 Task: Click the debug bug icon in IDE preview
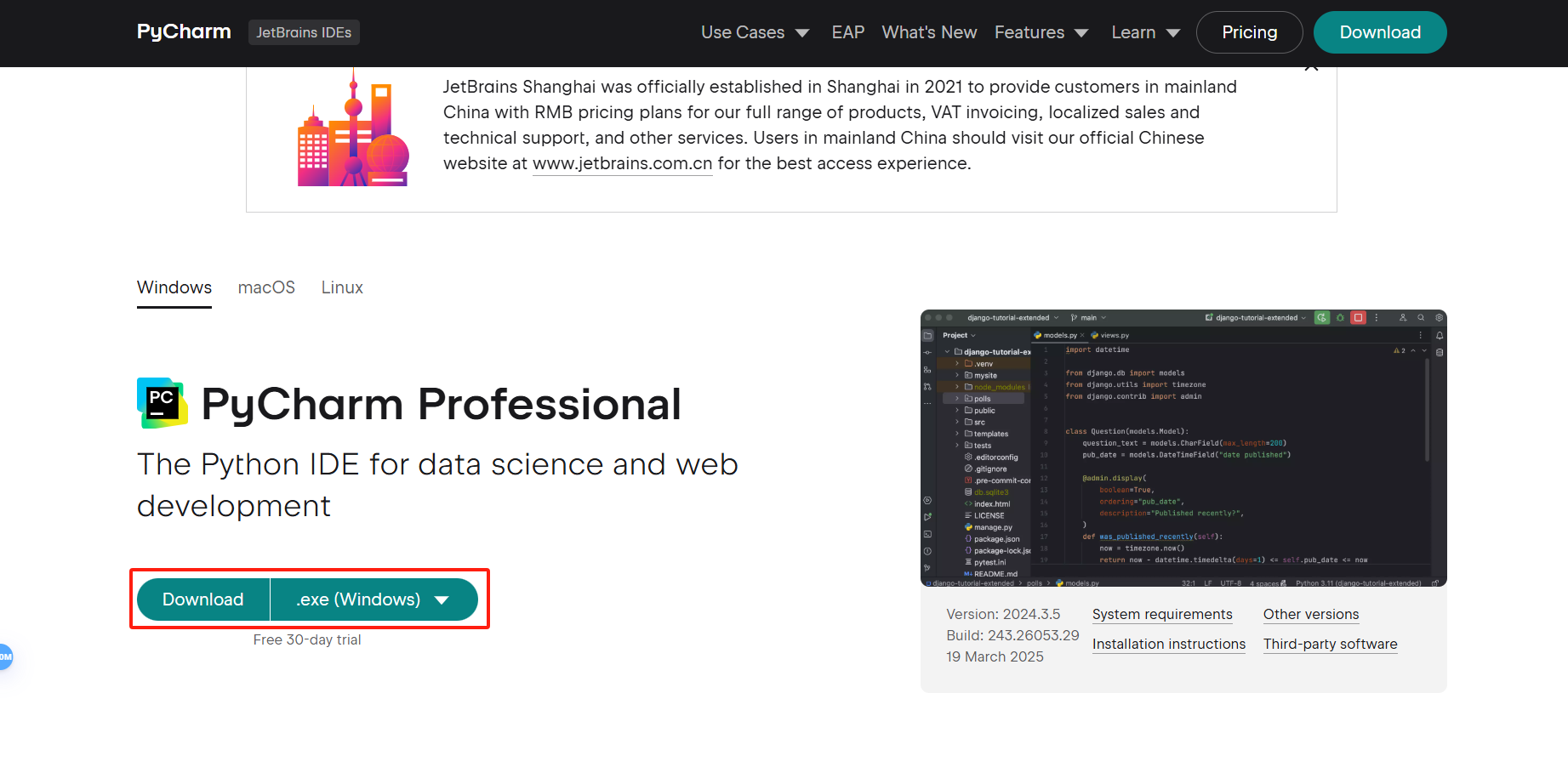(1340, 318)
